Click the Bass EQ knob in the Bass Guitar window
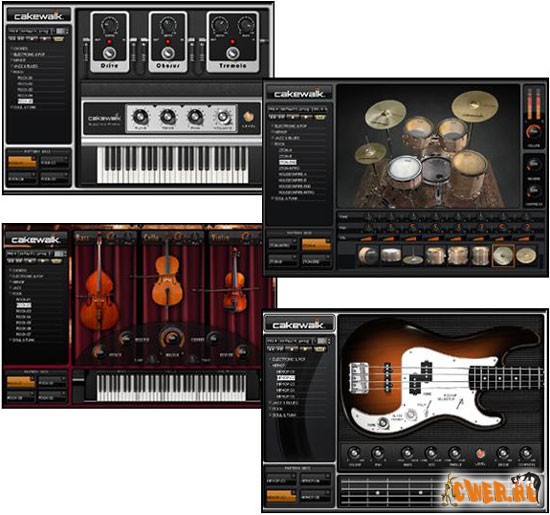550x515 pixels. [407, 453]
